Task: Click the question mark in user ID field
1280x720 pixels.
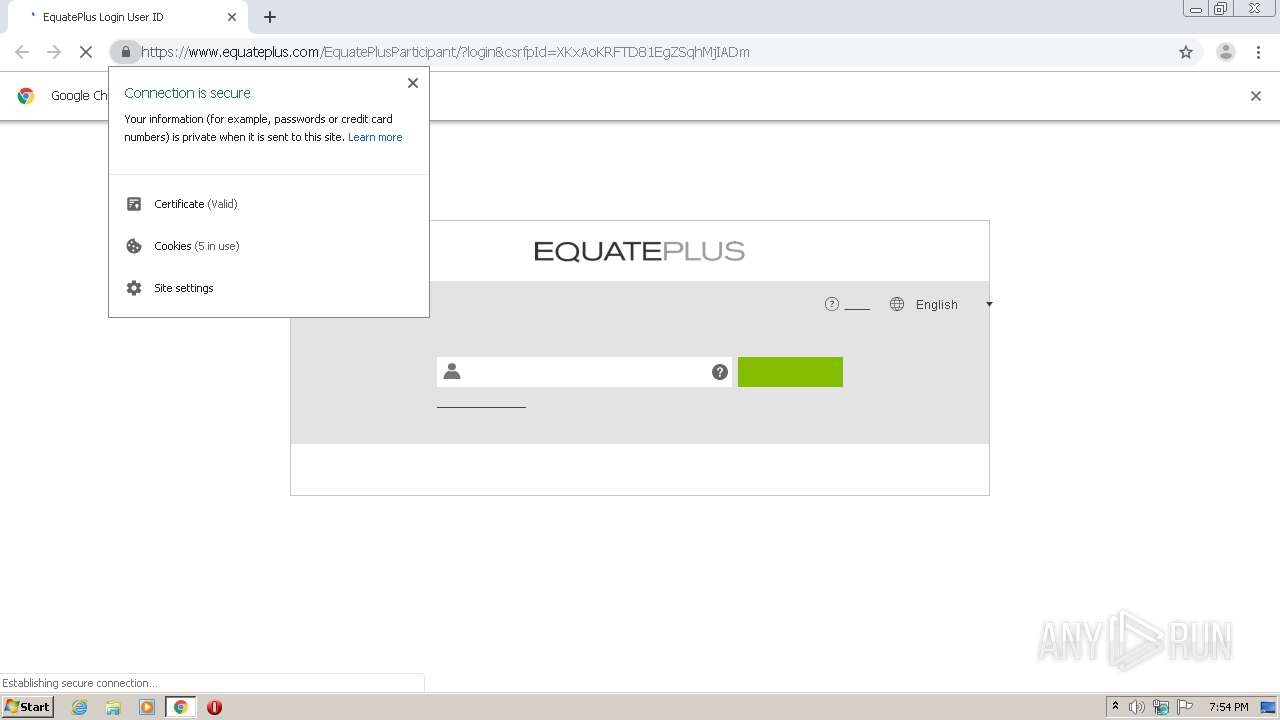Action: 720,372
